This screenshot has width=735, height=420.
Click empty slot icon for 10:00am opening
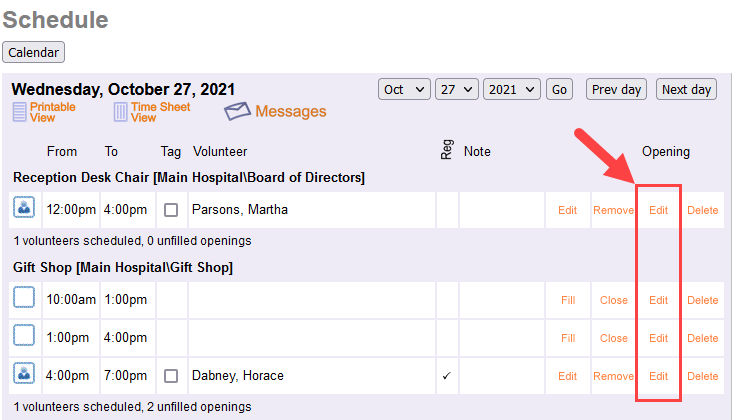click(x=24, y=299)
